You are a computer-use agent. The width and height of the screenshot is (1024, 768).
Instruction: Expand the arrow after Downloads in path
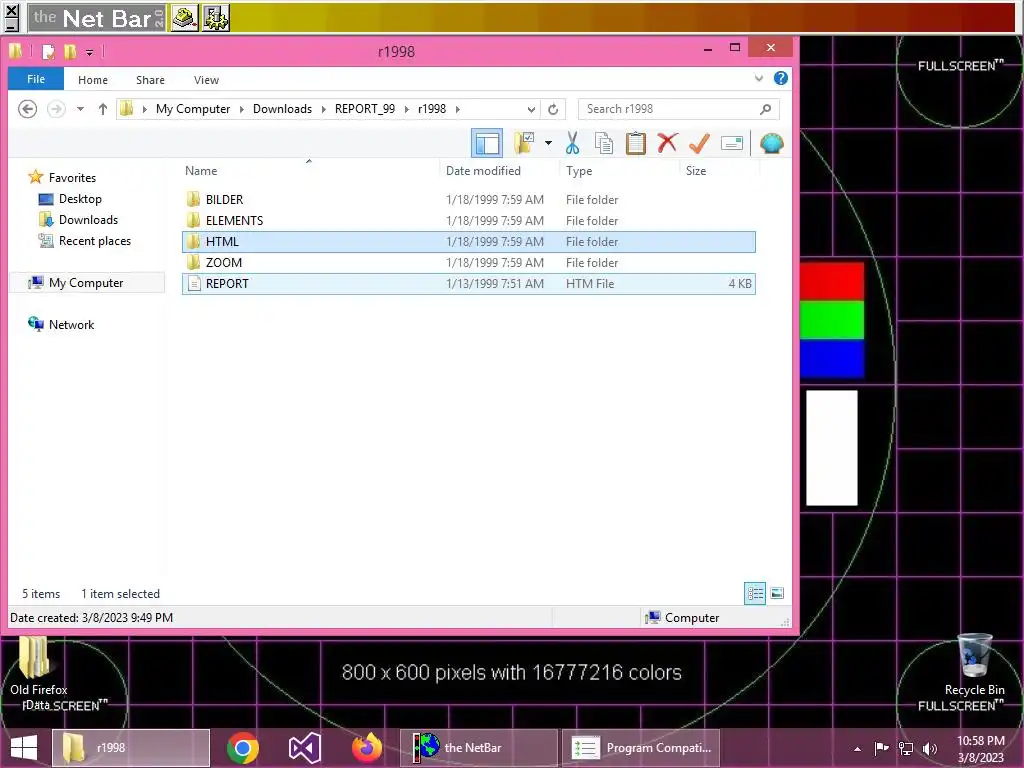click(x=323, y=109)
